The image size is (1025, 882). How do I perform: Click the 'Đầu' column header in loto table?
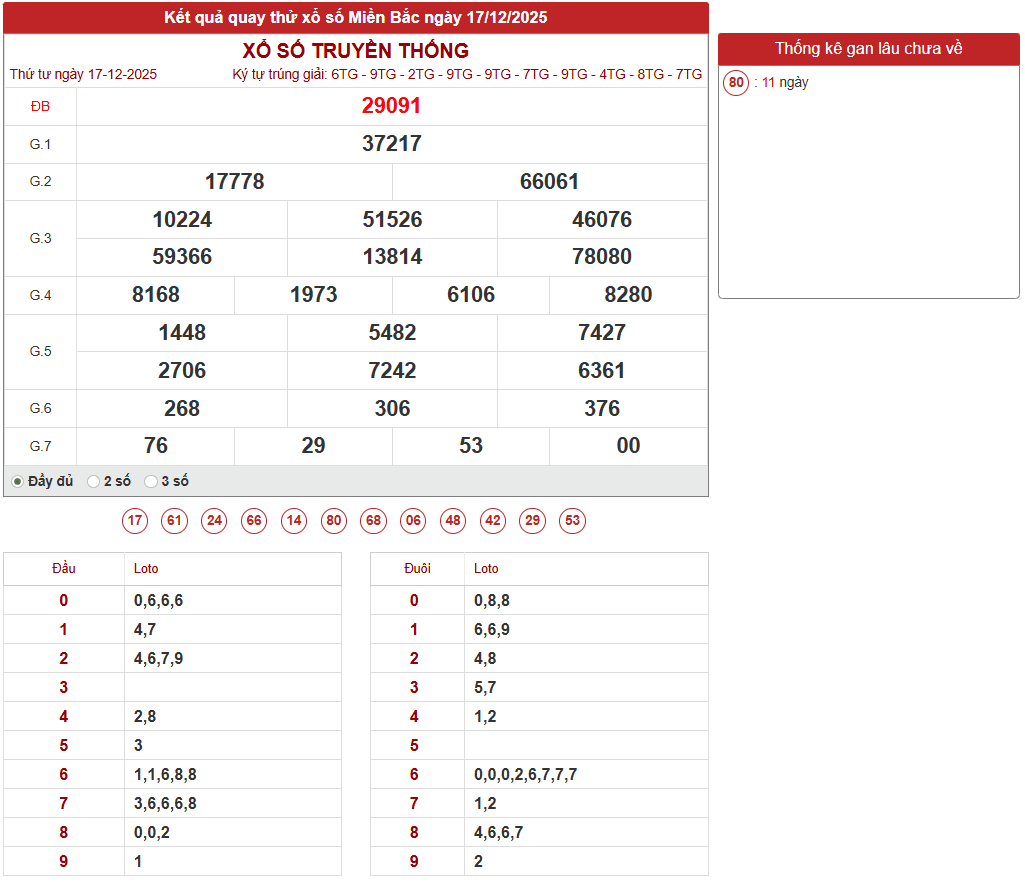pyautogui.click(x=64, y=569)
